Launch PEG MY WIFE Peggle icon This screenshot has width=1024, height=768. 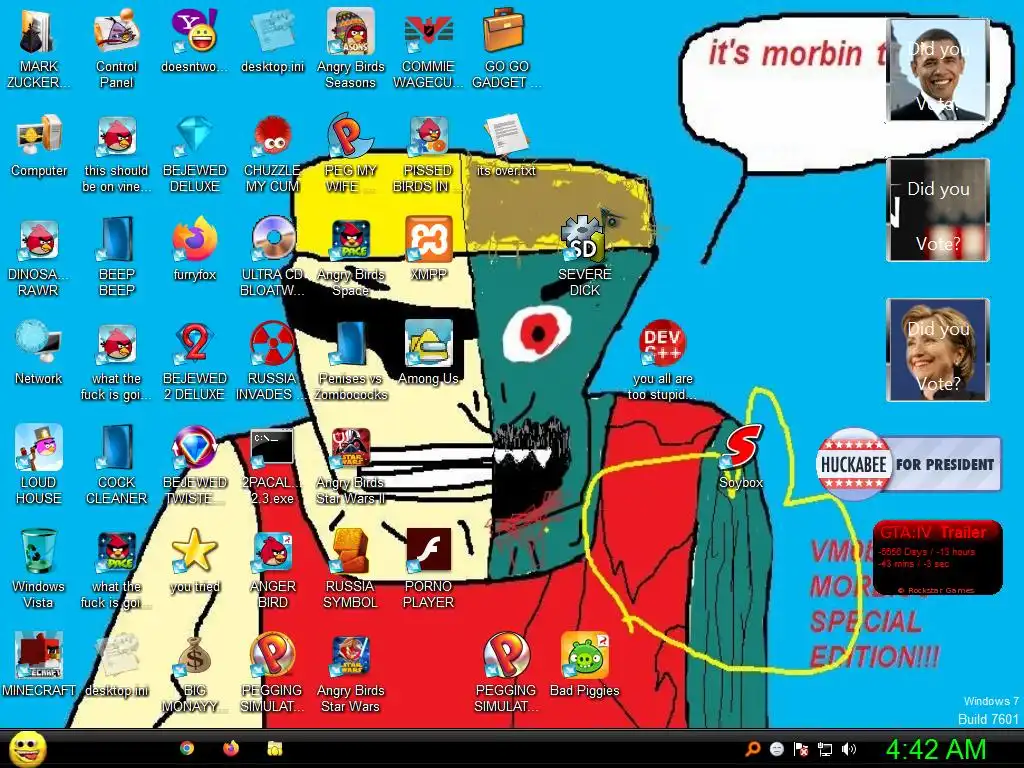351,153
